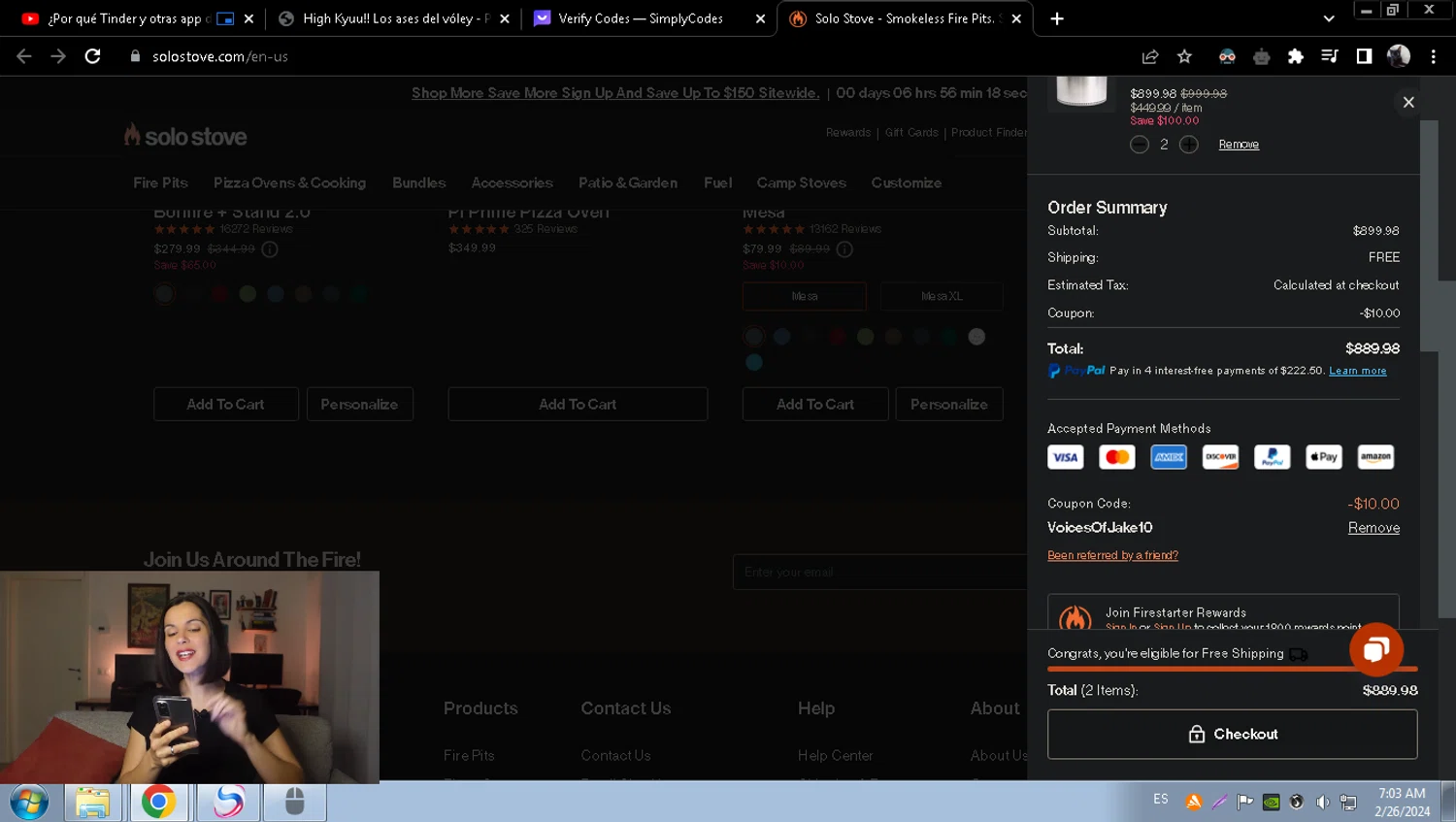Screen dimensions: 1456x822
Task: Pick the red Bonfire color swatch
Action: [x=220, y=293]
